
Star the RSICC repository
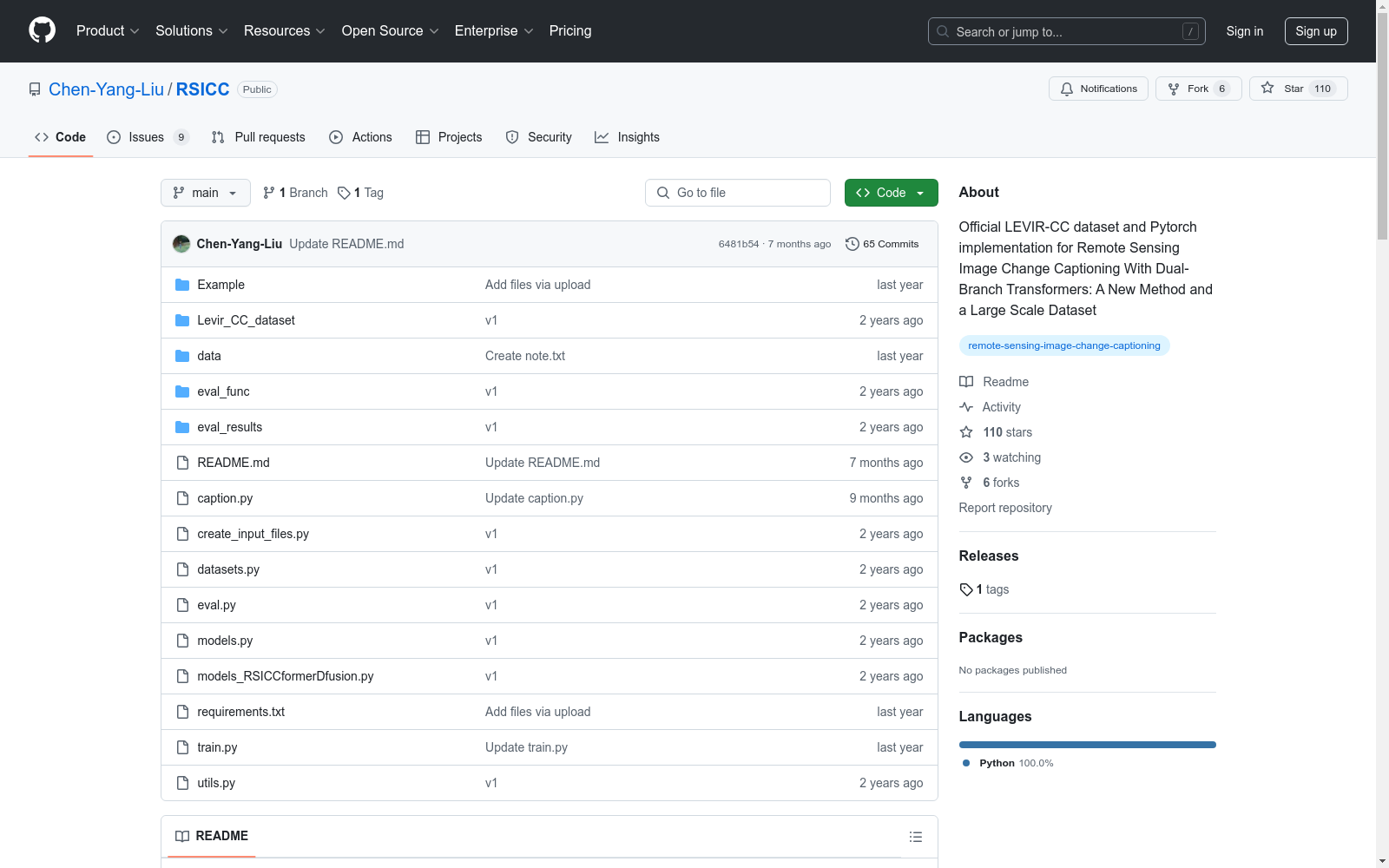coord(1297,89)
